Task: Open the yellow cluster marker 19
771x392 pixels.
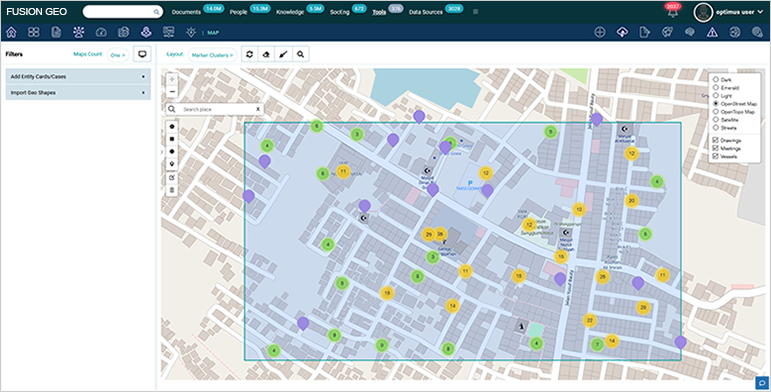Action: point(387,293)
